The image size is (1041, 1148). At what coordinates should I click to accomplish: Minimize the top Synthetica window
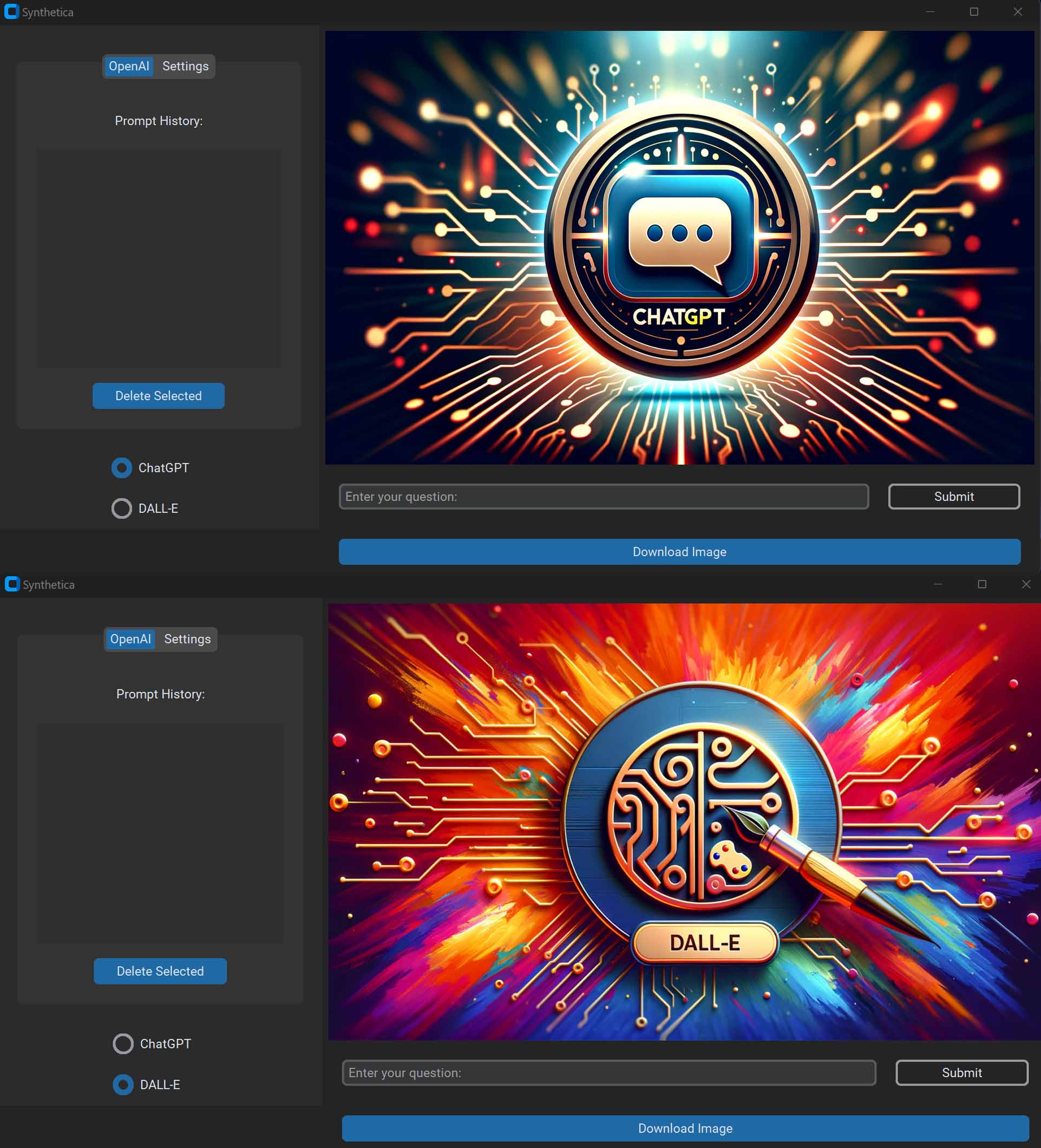coord(930,12)
